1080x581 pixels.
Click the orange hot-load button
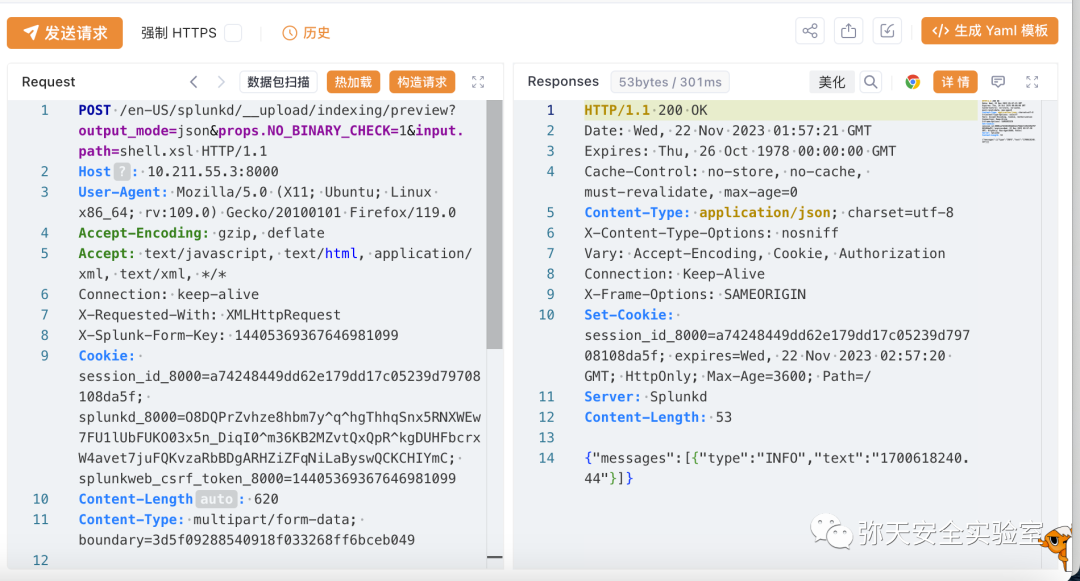pyautogui.click(x=353, y=82)
